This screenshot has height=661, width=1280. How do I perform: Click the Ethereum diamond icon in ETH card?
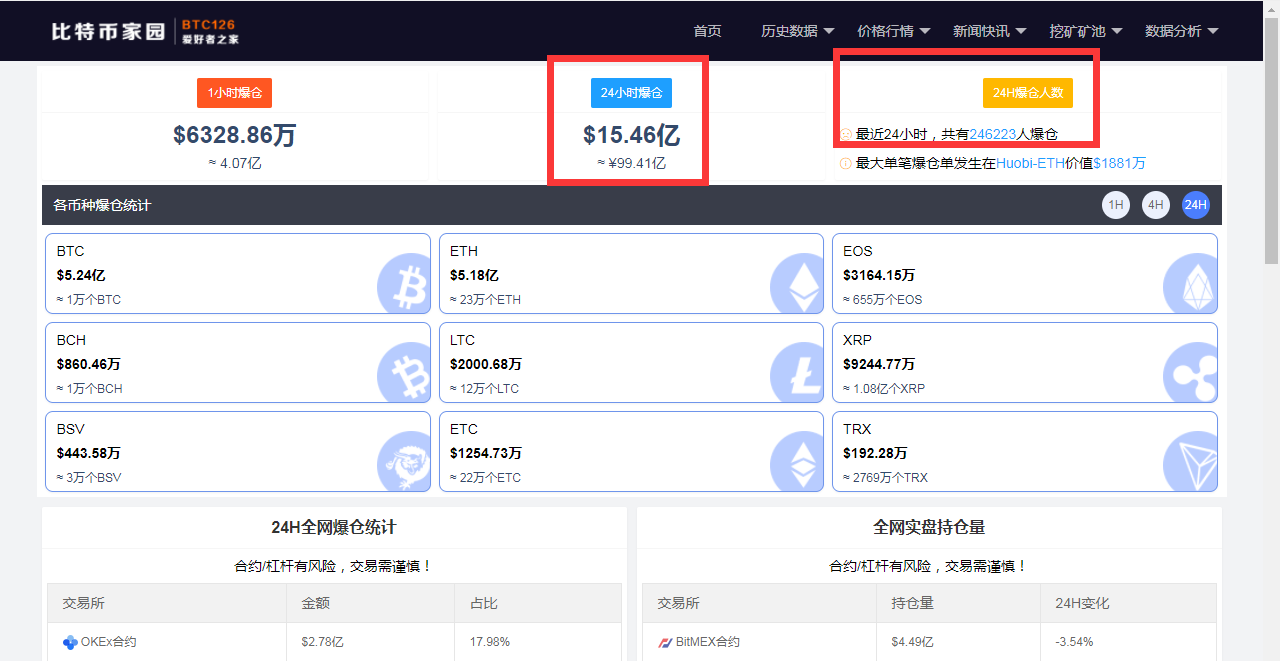[x=797, y=283]
